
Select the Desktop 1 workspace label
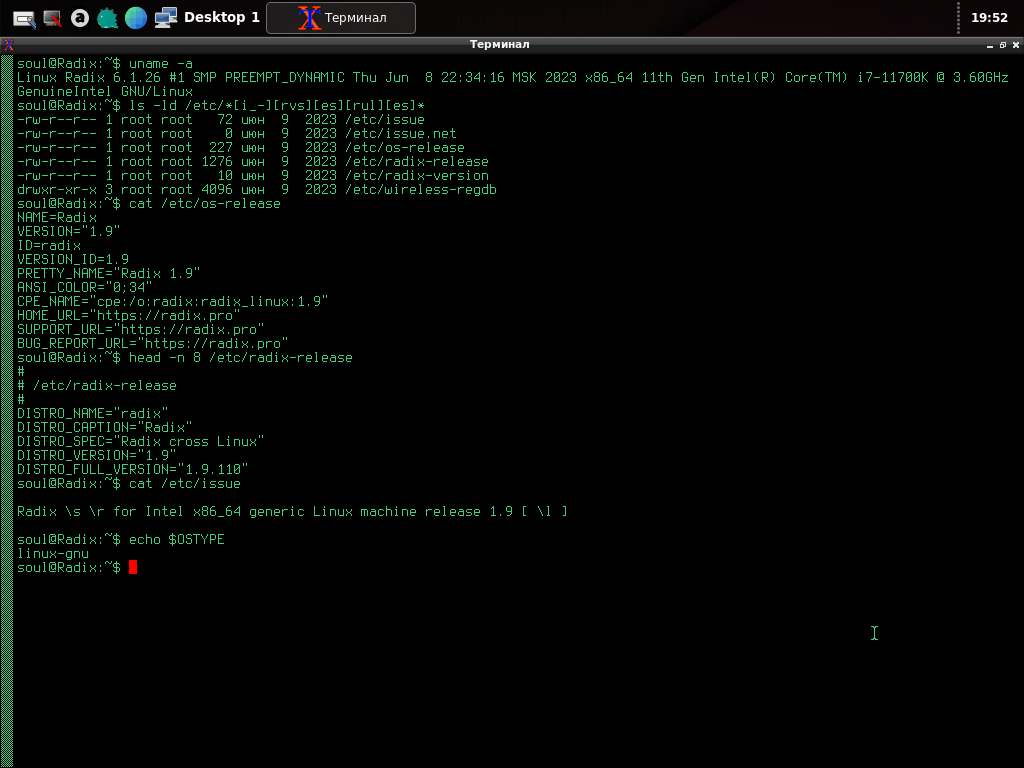[221, 18]
